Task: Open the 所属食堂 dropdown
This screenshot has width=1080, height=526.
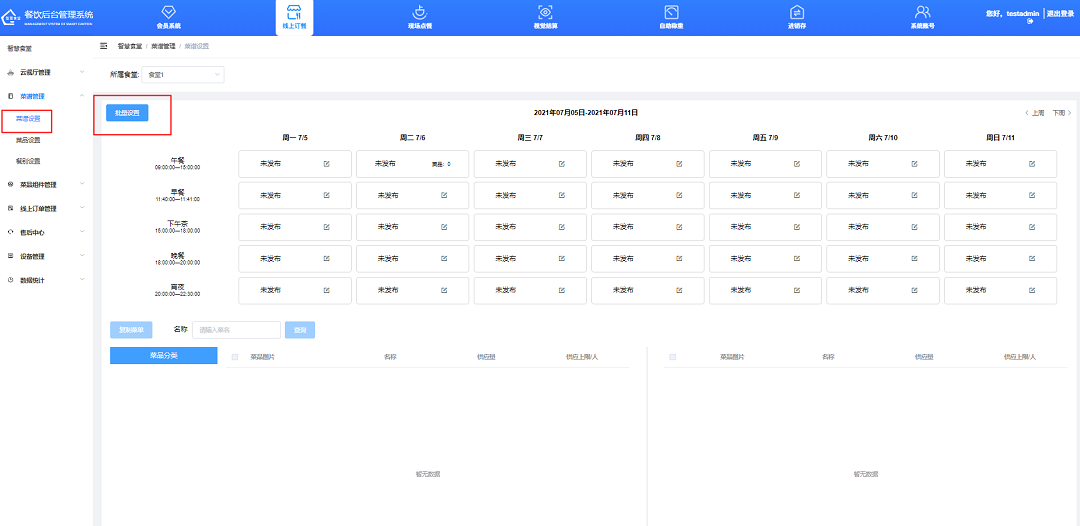Action: point(183,74)
